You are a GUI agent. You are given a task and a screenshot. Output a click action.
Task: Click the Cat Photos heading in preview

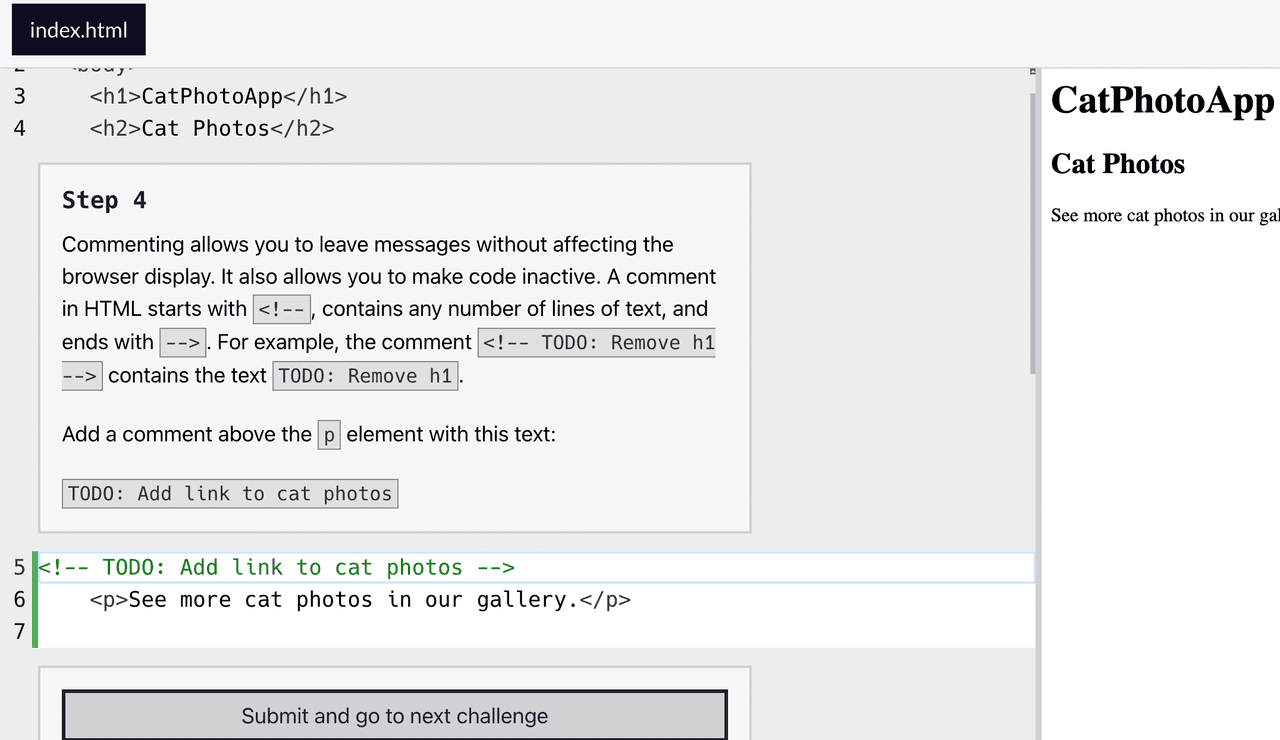click(x=1117, y=164)
